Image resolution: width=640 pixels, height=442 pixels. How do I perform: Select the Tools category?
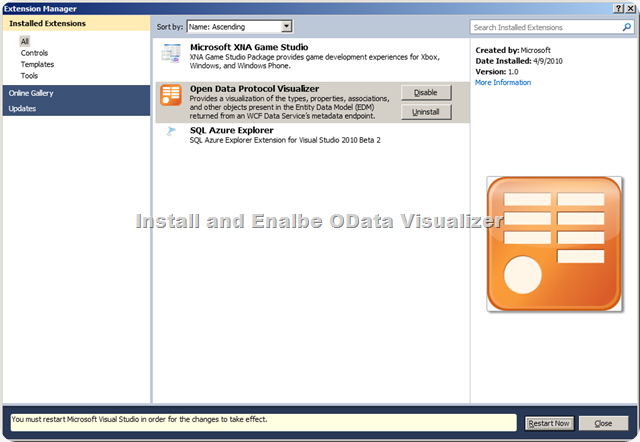pyautogui.click(x=29, y=76)
